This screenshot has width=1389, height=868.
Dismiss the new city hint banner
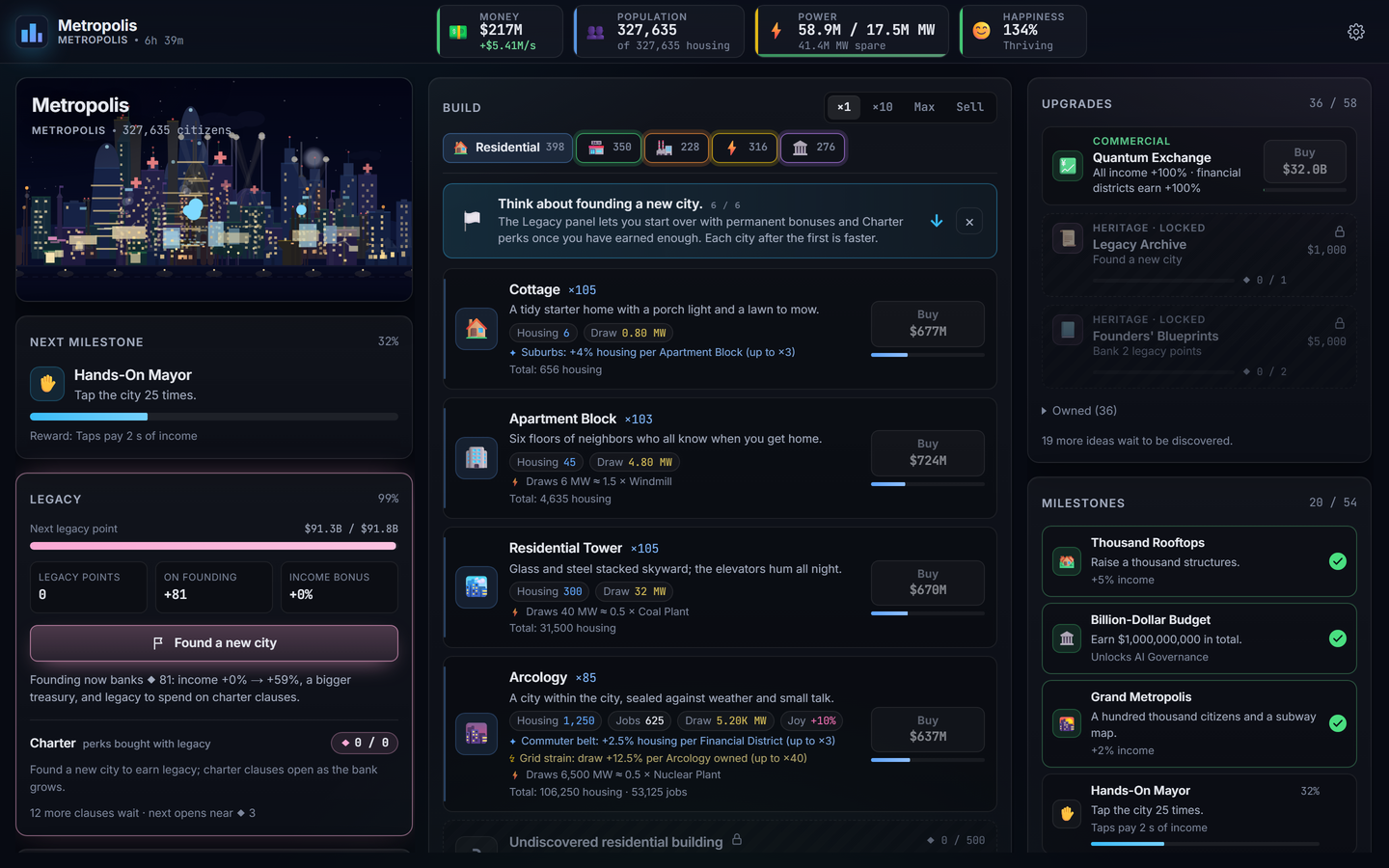click(969, 222)
